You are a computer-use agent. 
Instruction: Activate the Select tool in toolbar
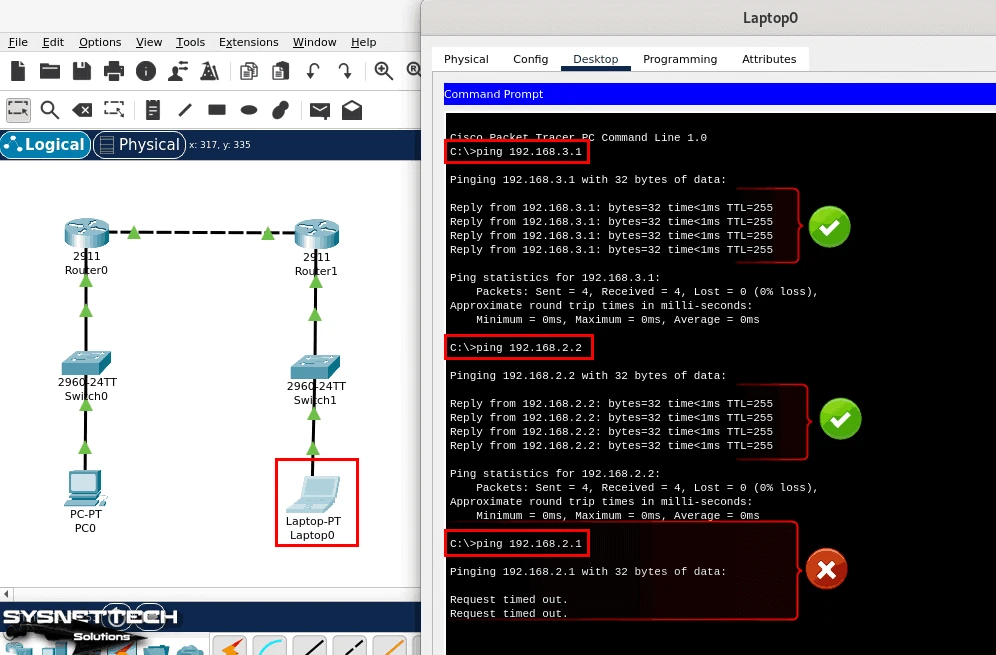point(18,110)
